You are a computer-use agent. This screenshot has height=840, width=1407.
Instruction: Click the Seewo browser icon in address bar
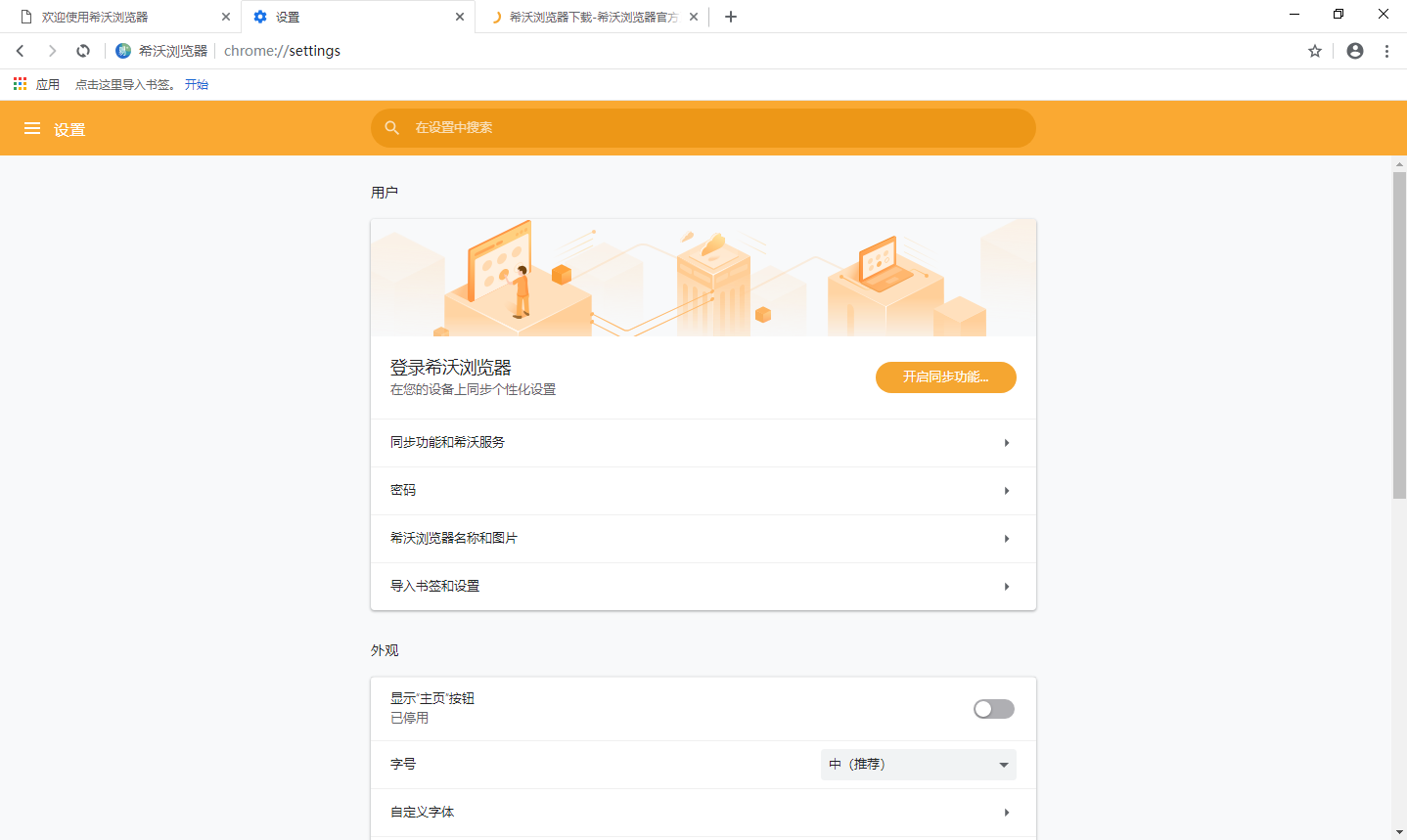123,50
